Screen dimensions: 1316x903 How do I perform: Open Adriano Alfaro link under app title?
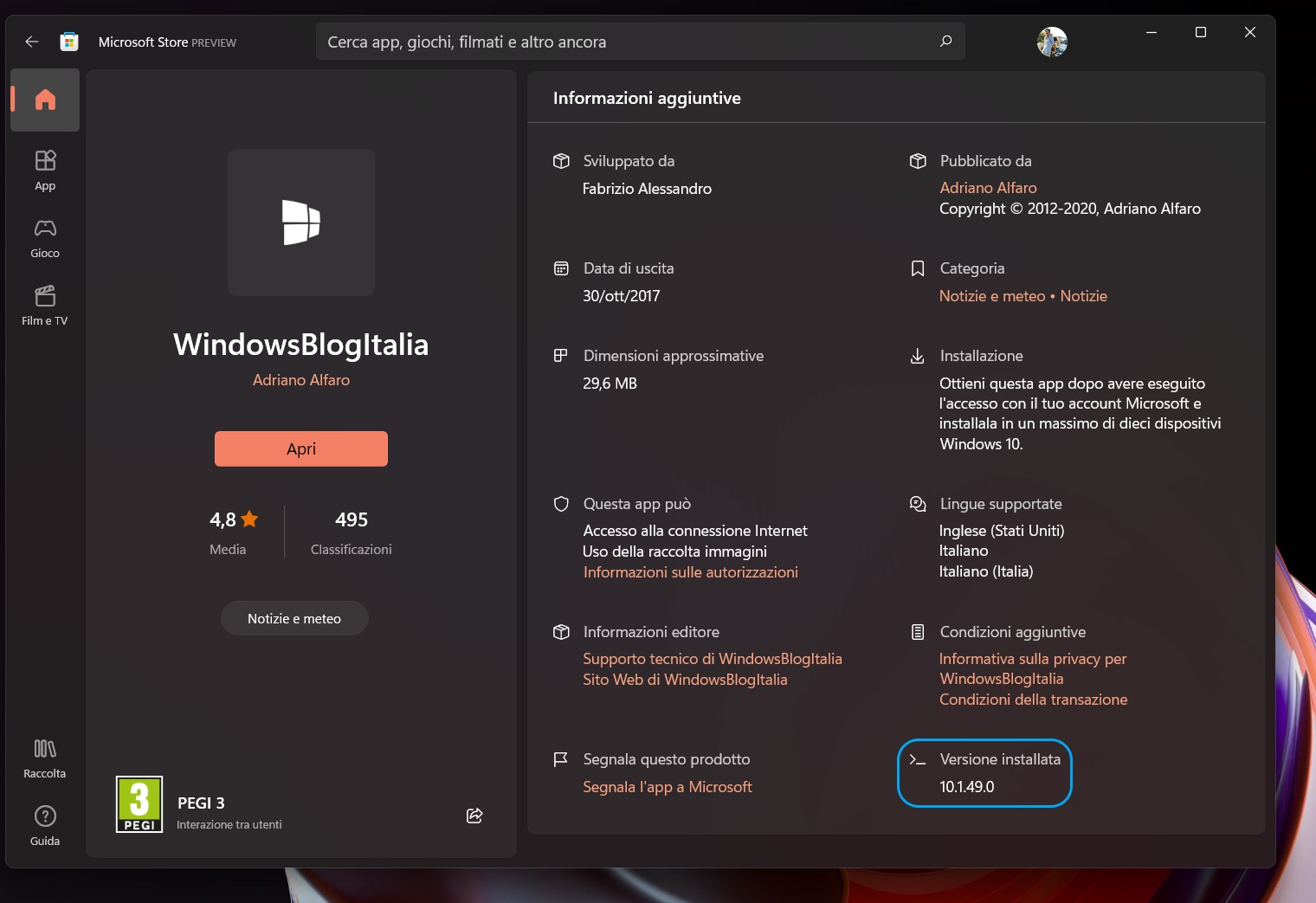pos(301,380)
